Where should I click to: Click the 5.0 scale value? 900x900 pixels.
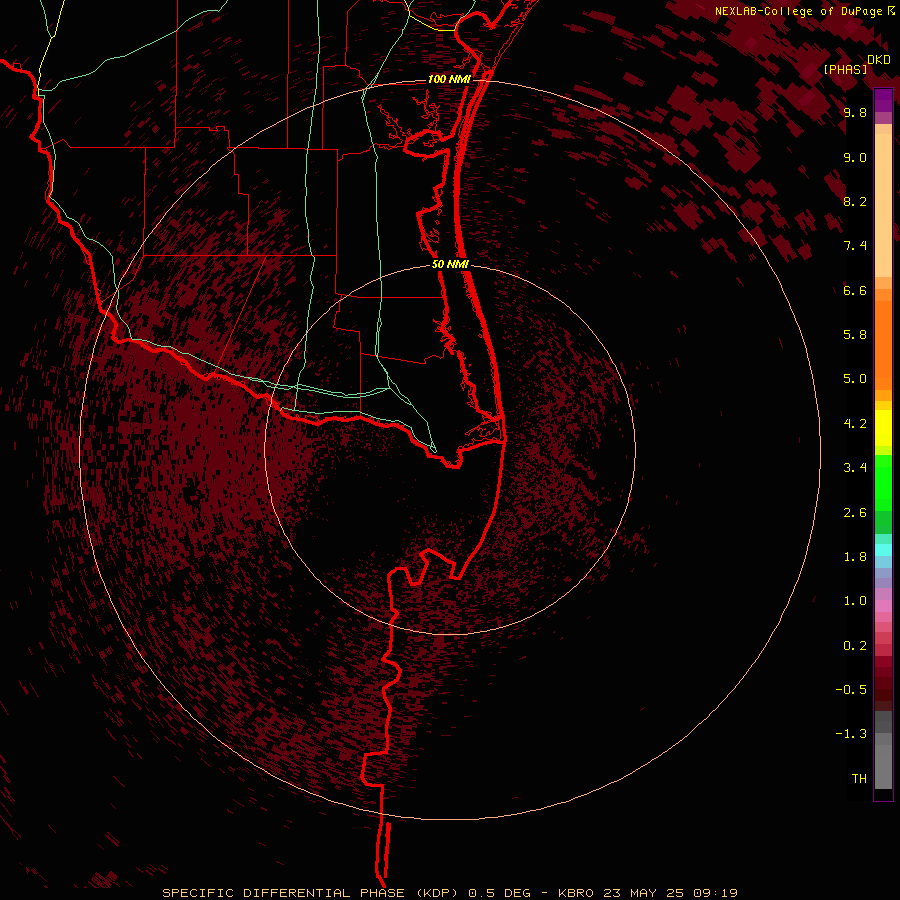[855, 379]
